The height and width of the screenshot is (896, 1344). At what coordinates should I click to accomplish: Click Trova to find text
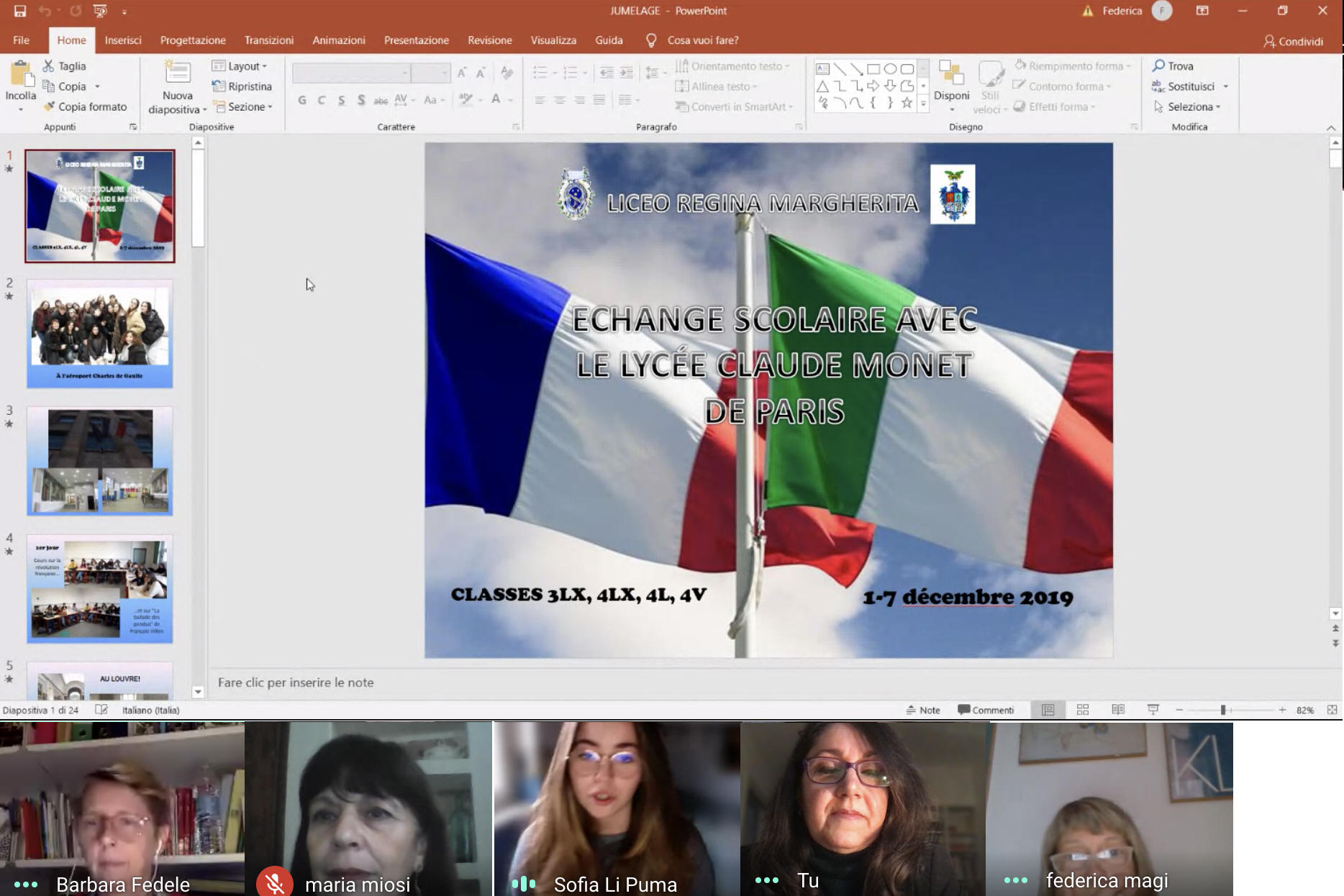[x=1173, y=66]
